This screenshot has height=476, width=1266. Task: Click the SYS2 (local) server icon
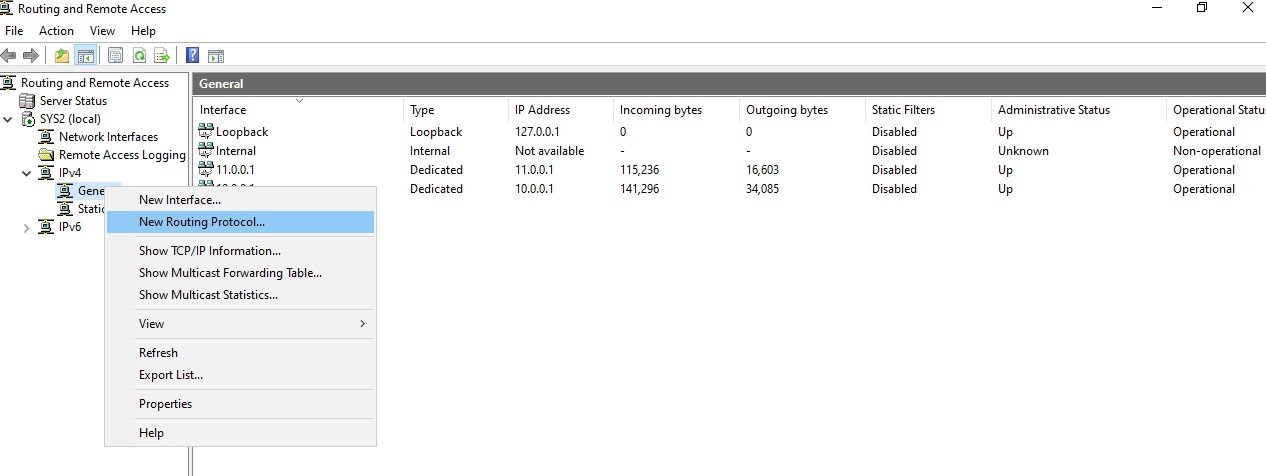[27, 119]
